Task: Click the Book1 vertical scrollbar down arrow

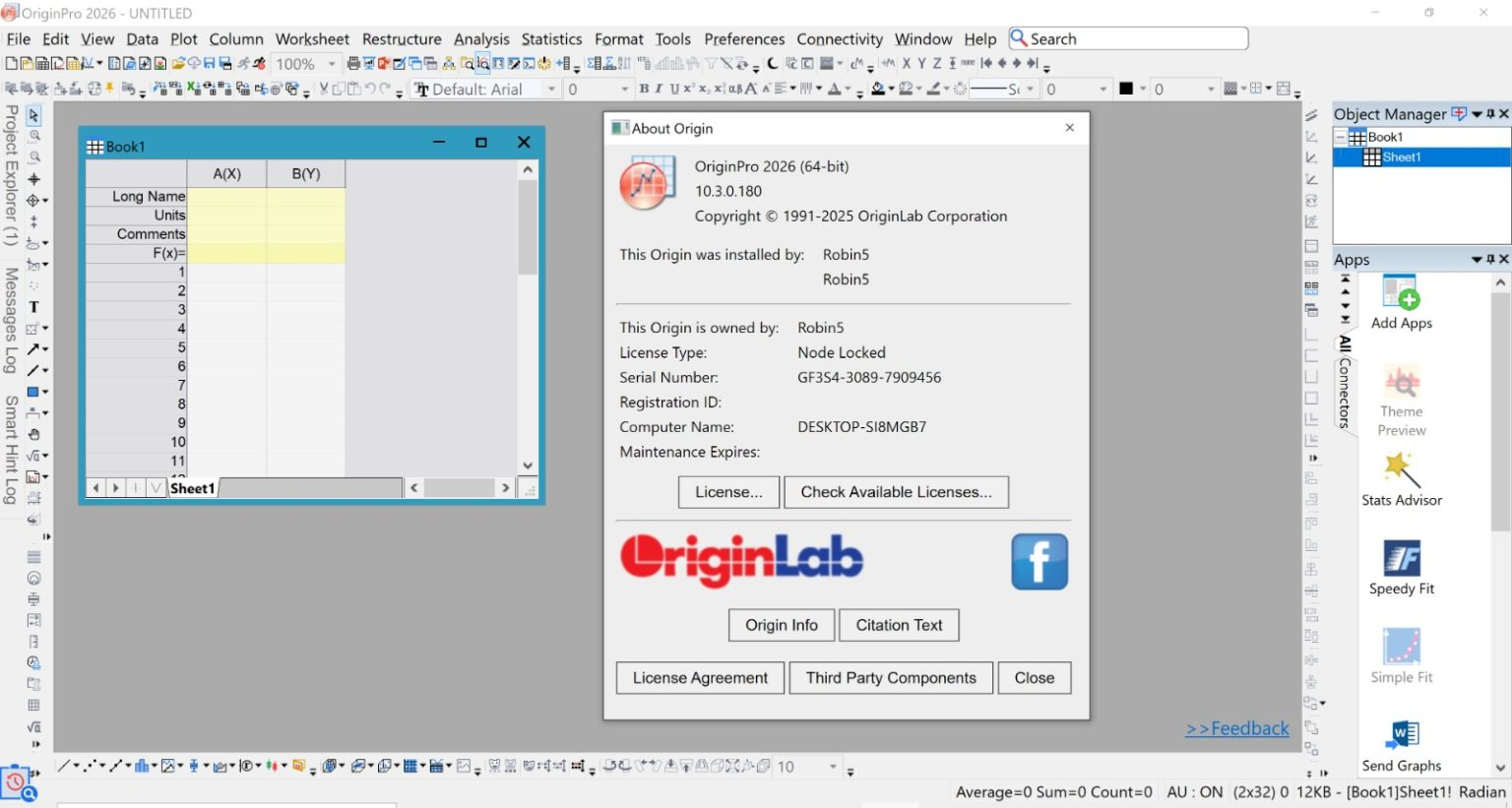Action: 528,466
